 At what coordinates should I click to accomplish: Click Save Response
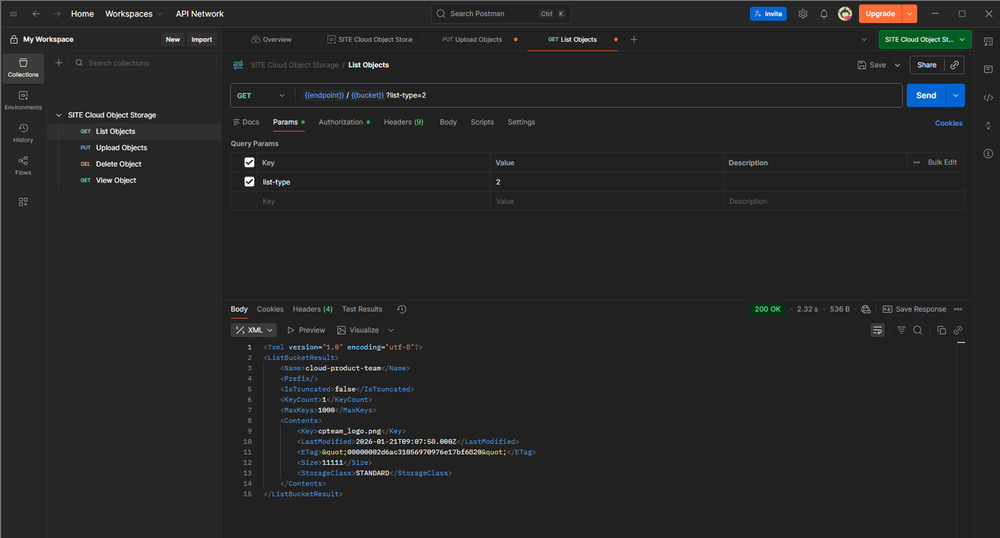coord(915,309)
